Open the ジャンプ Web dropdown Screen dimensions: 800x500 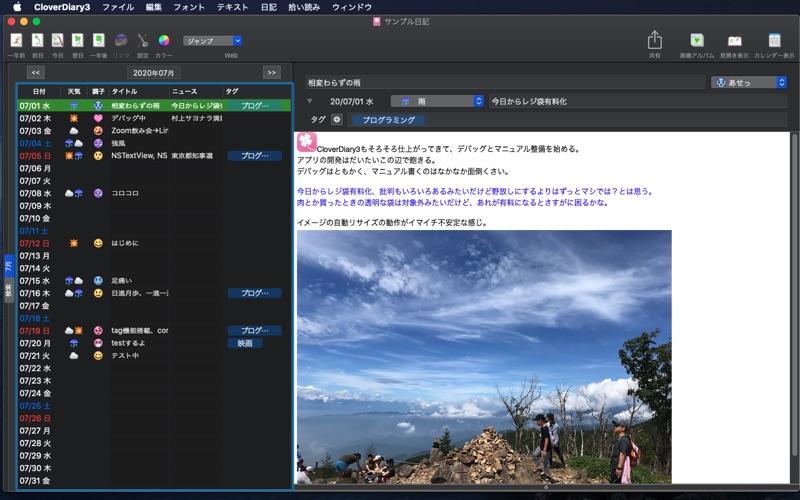coord(212,41)
